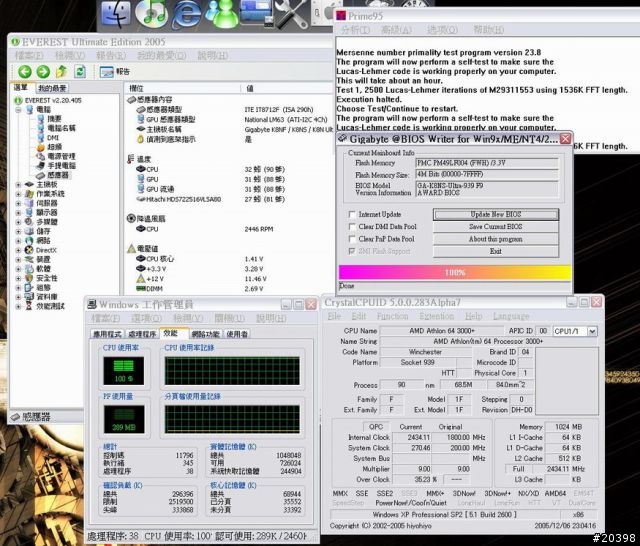This screenshot has height=546, width=640.
Task: Click the 欄位 column header in EVEREST
Action: point(182,88)
